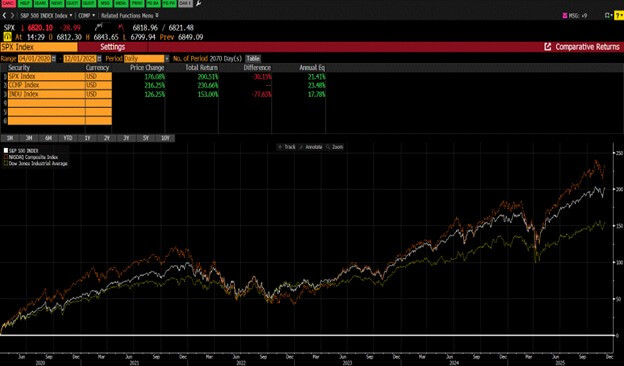The image size is (624, 366).
Task: Enable the chart Track tool
Action: (287, 147)
